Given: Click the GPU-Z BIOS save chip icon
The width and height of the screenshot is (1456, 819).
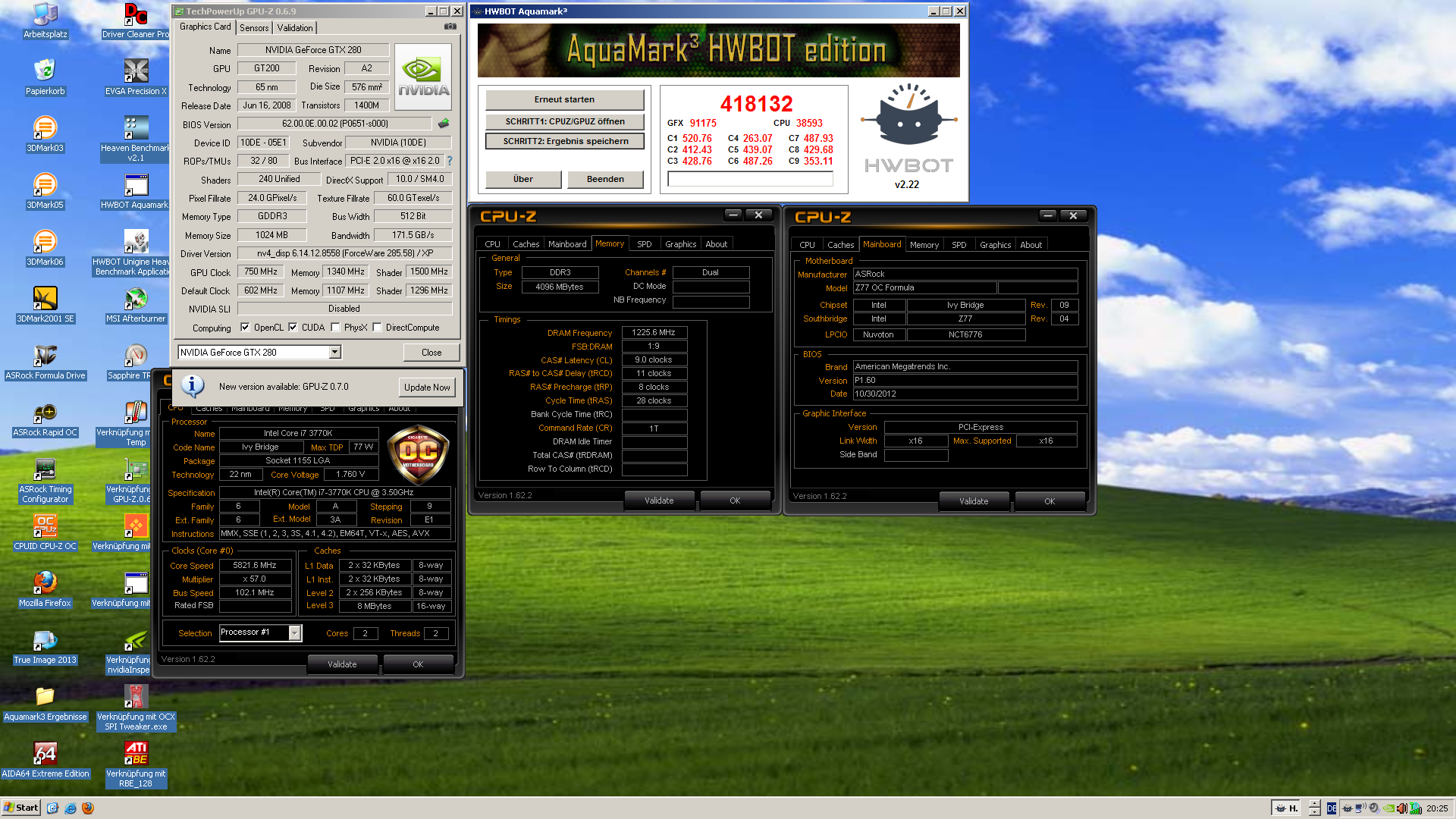Looking at the screenshot, I should click(x=444, y=123).
